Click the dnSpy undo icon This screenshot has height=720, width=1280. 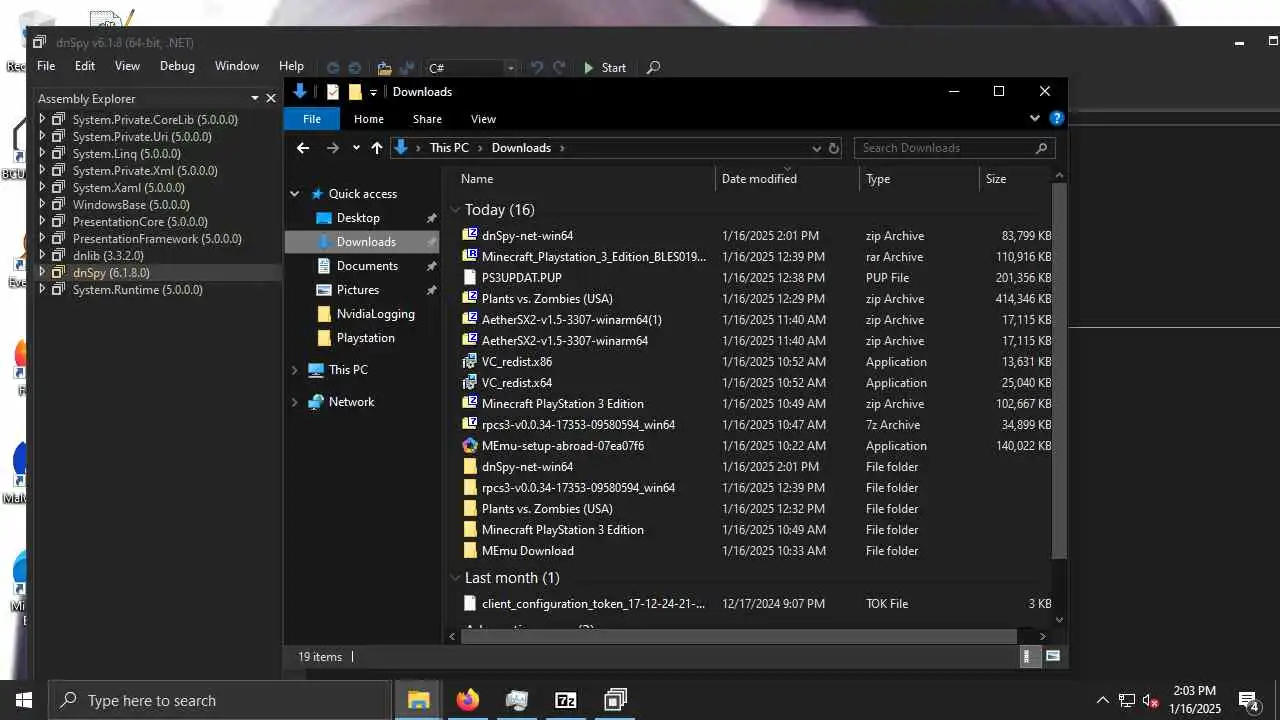(537, 68)
